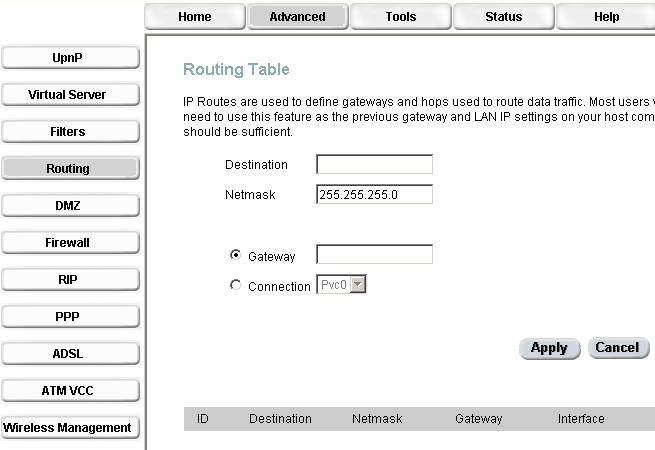
Task: Click the Destination input field
Action: tap(374, 165)
